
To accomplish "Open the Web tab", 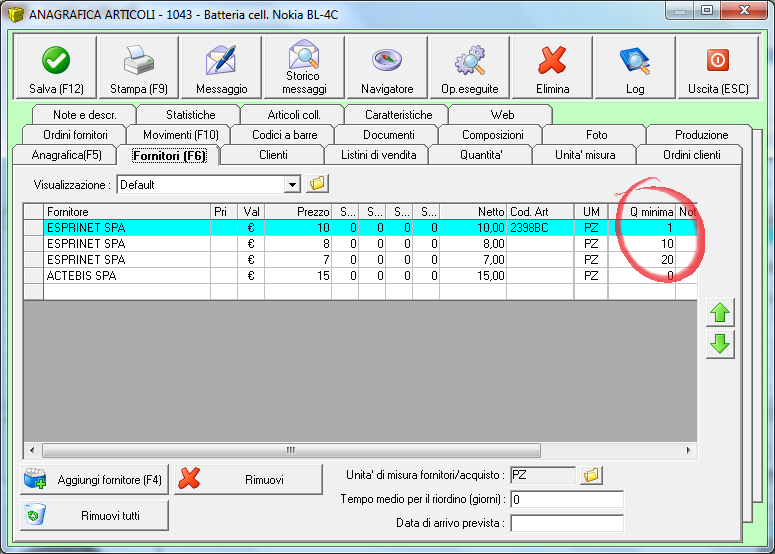I will [502, 115].
